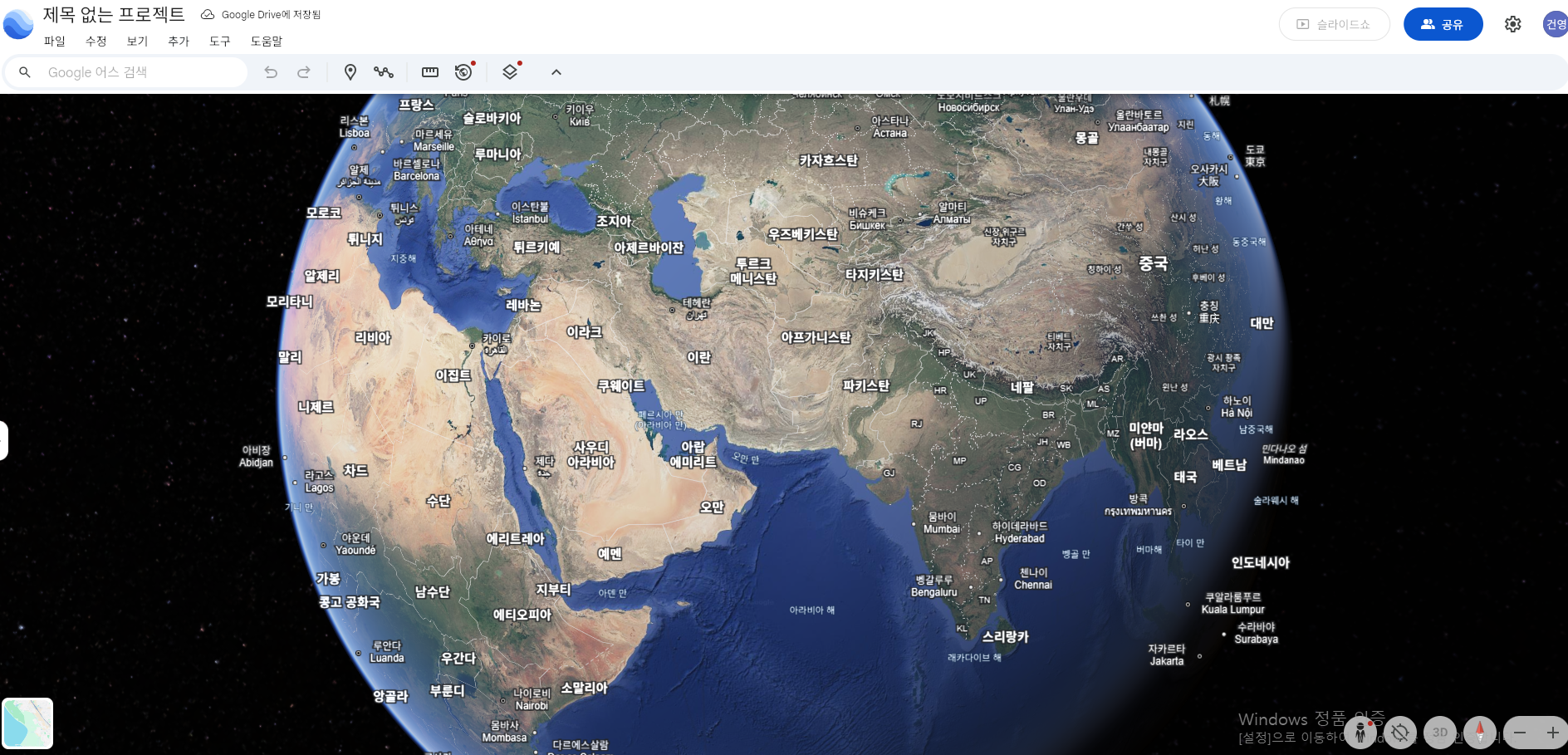
Task: Start the 슬라이드쇼 presentation
Action: (x=1334, y=24)
